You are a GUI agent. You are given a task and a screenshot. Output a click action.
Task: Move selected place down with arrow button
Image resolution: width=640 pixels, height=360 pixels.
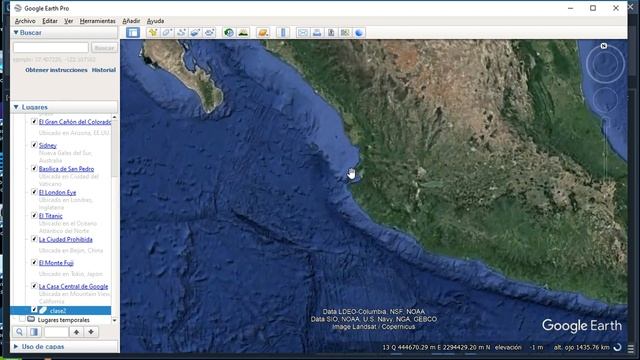click(91, 332)
